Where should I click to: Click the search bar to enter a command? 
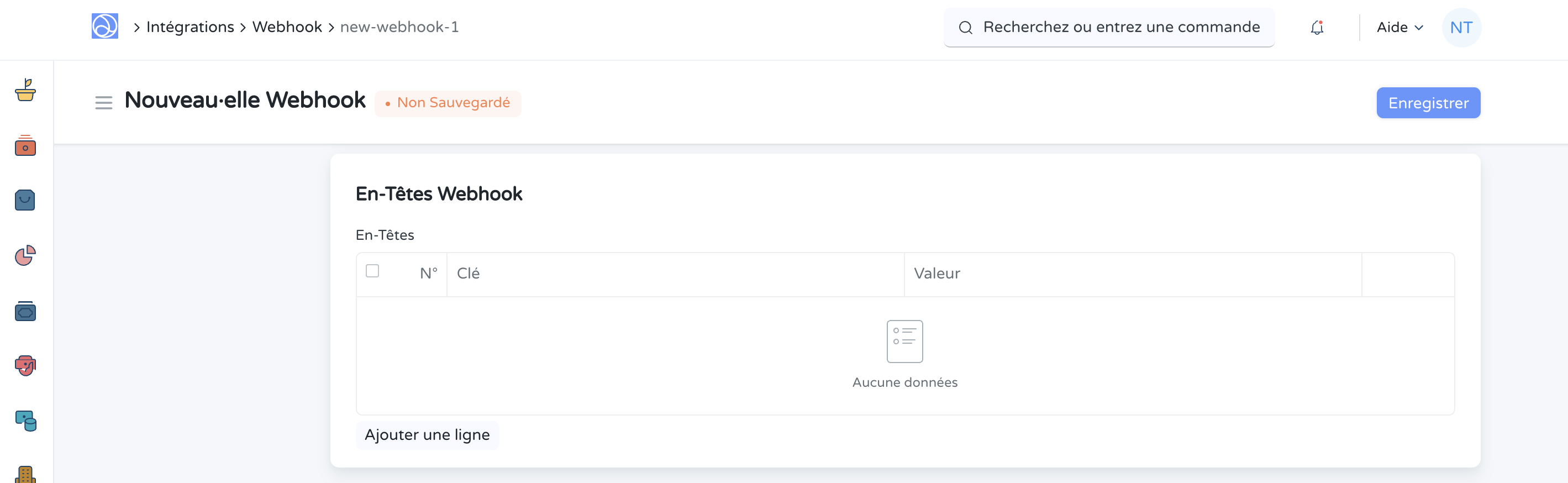click(x=1108, y=27)
